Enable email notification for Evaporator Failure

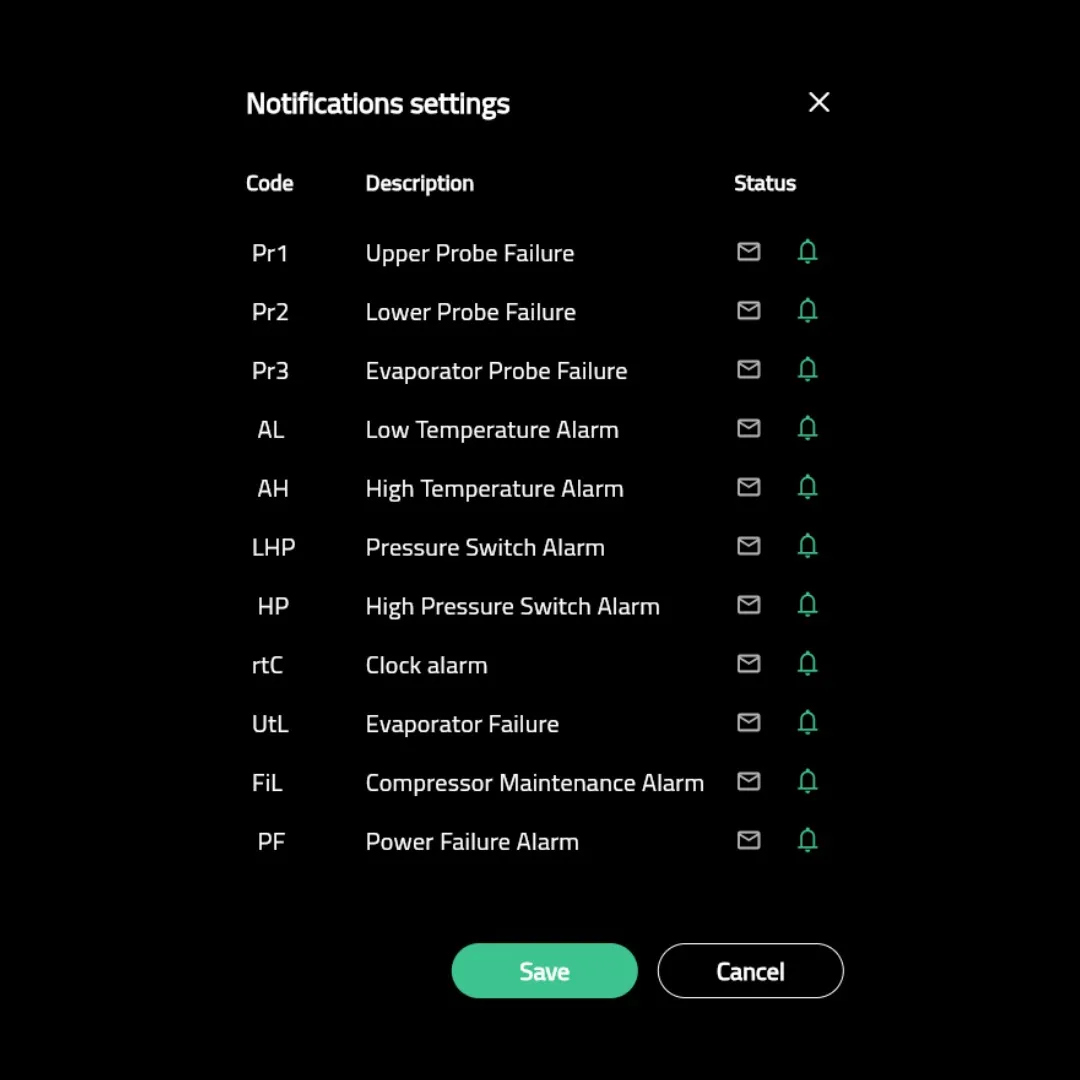click(x=748, y=723)
